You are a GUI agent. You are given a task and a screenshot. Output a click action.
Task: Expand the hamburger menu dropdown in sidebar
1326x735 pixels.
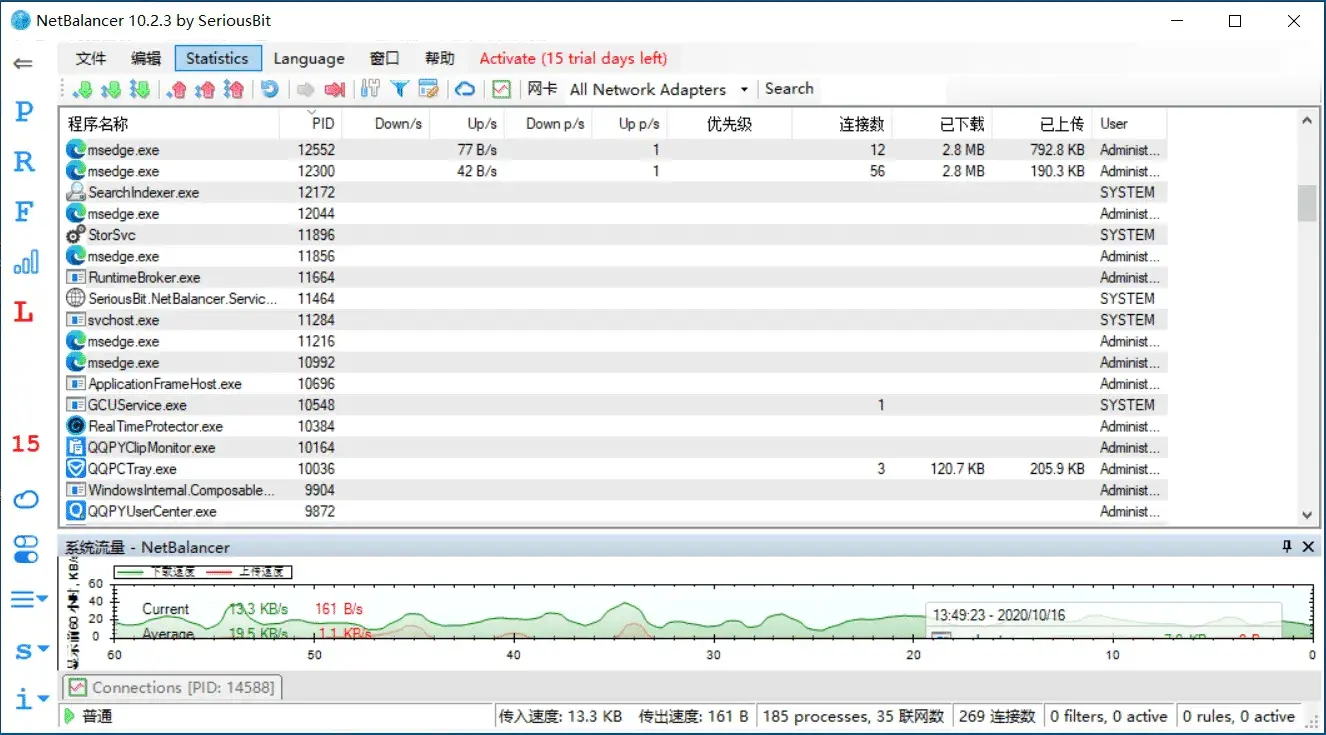tap(29, 599)
